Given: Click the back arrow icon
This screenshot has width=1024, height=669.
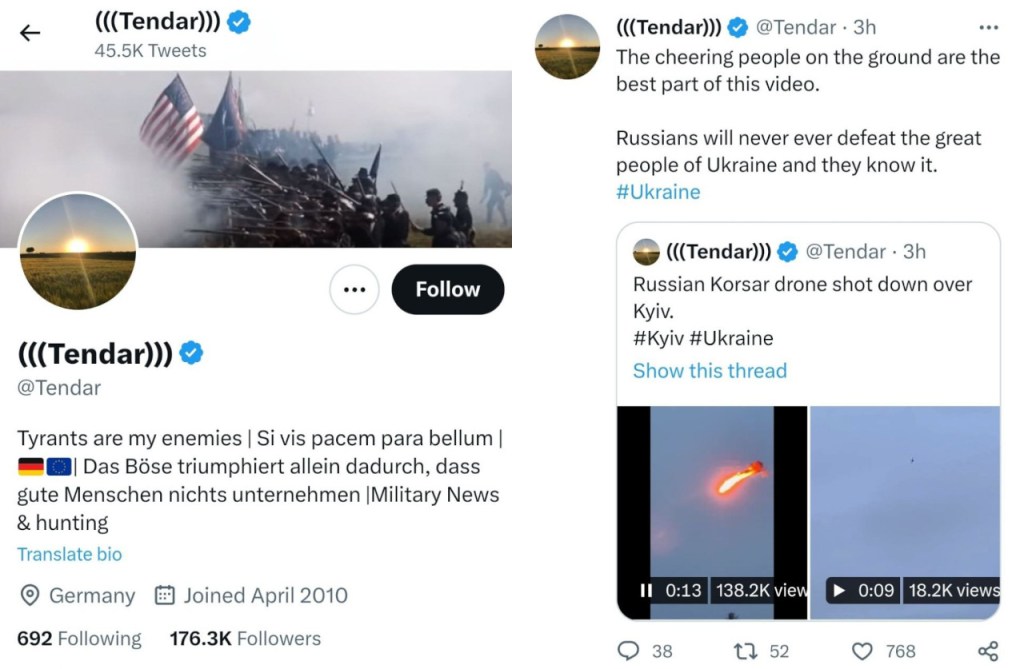Looking at the screenshot, I should 30,33.
